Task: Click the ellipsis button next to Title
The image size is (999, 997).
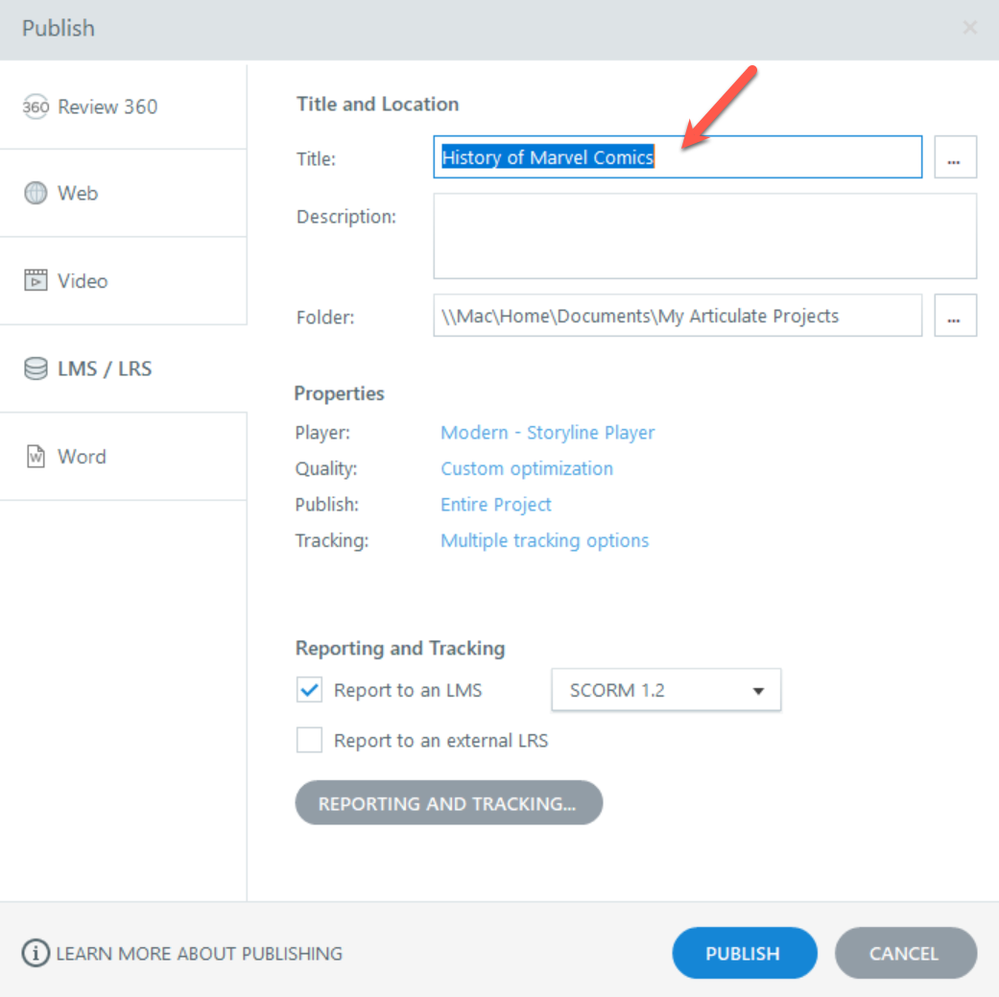Action: coord(955,158)
